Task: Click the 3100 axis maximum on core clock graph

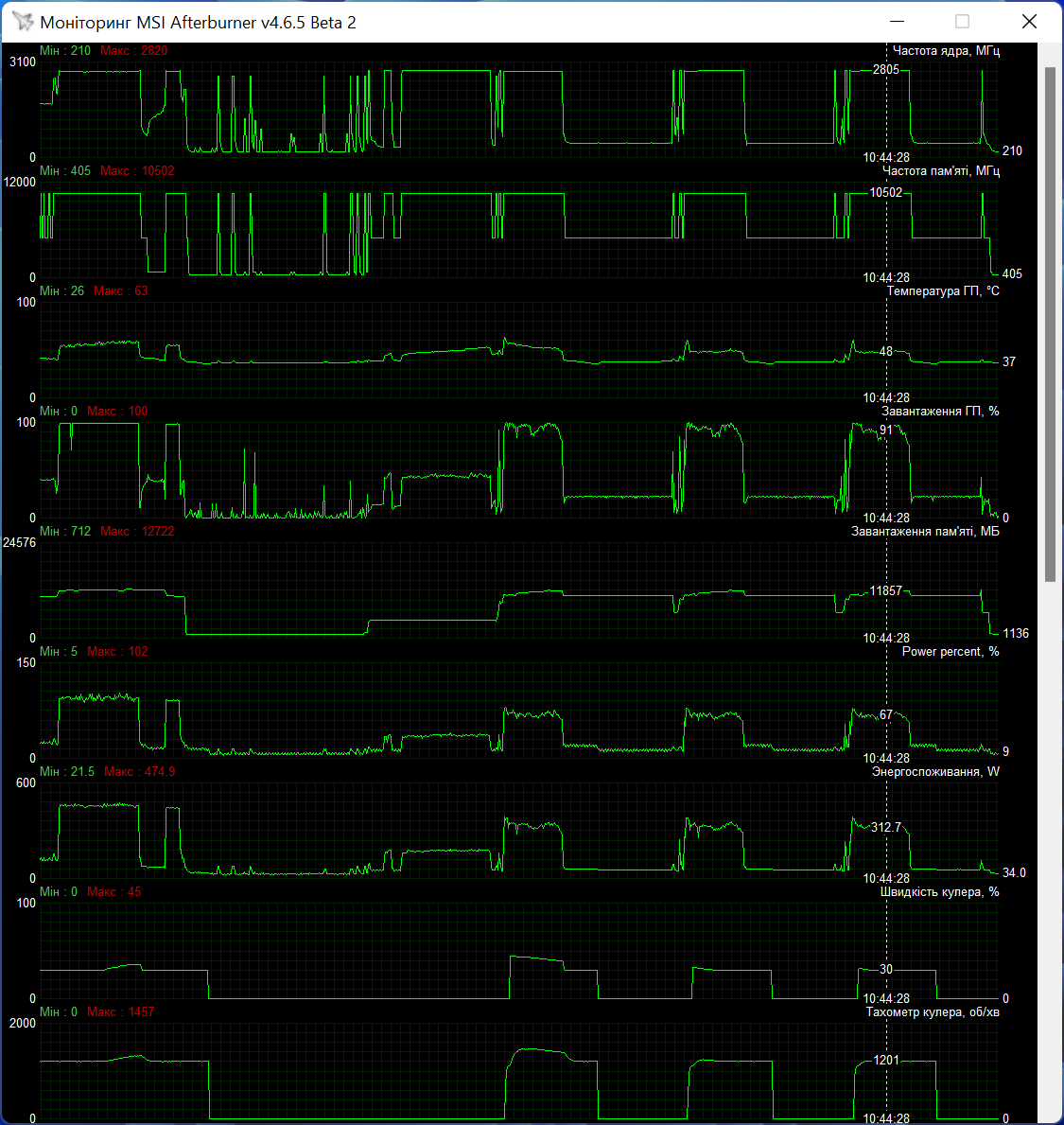Action: 23,62
